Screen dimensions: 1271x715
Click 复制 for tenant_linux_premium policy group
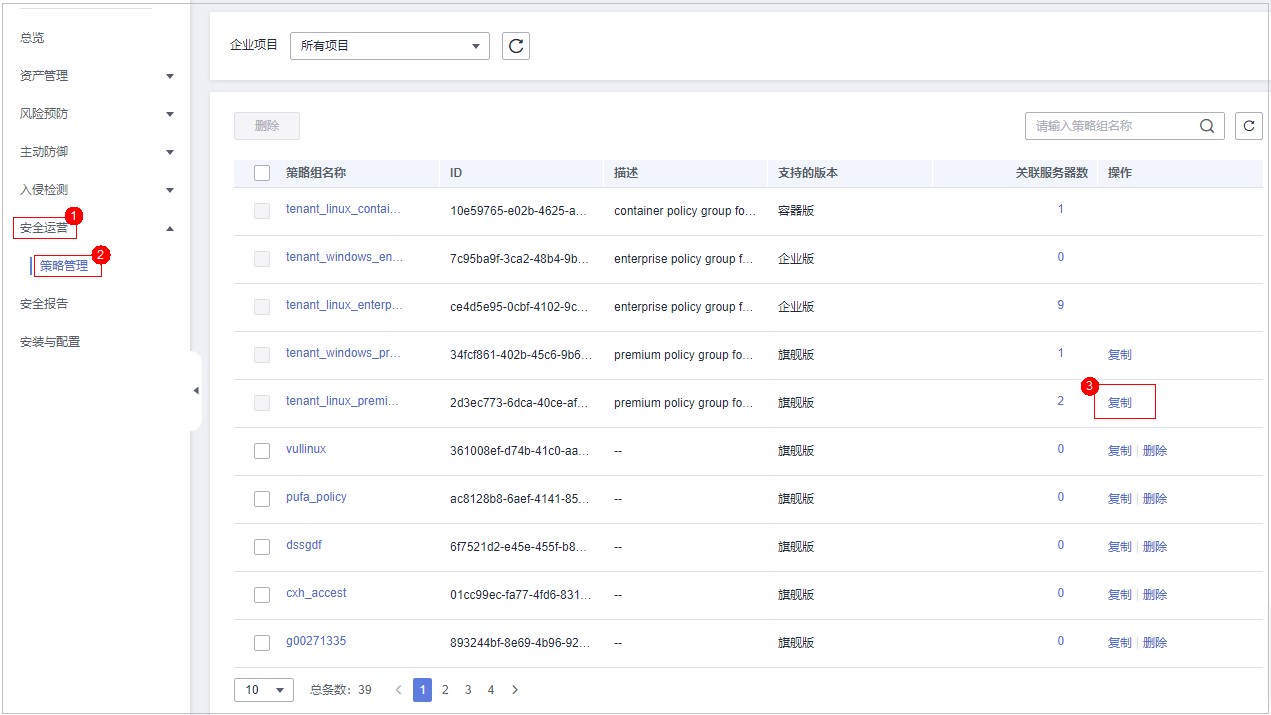[x=1120, y=403]
